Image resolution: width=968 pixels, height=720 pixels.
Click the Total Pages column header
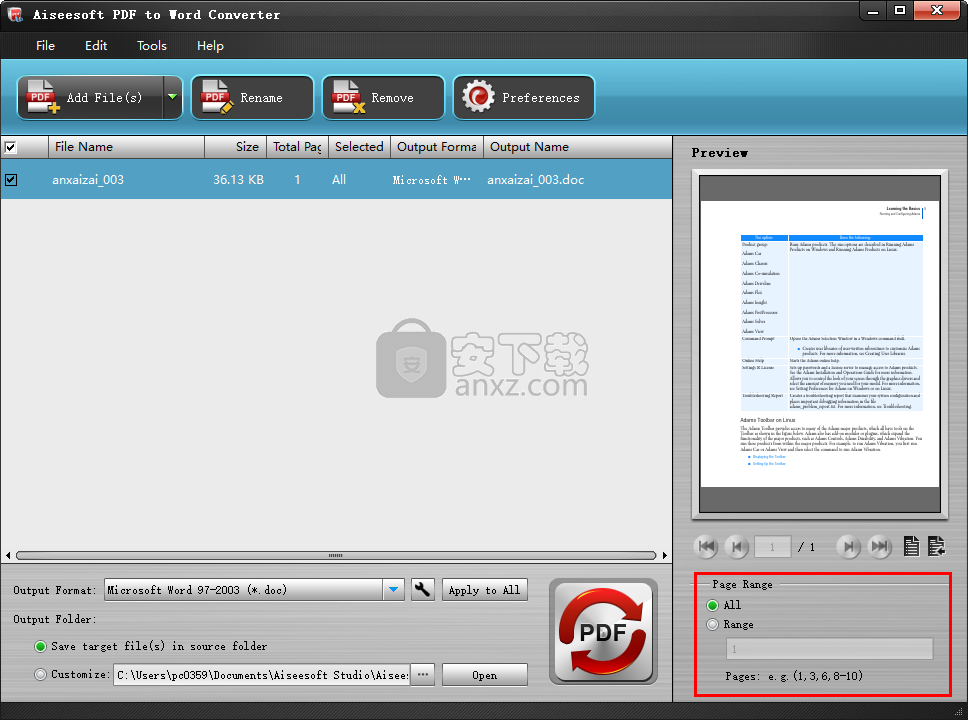tap(297, 147)
